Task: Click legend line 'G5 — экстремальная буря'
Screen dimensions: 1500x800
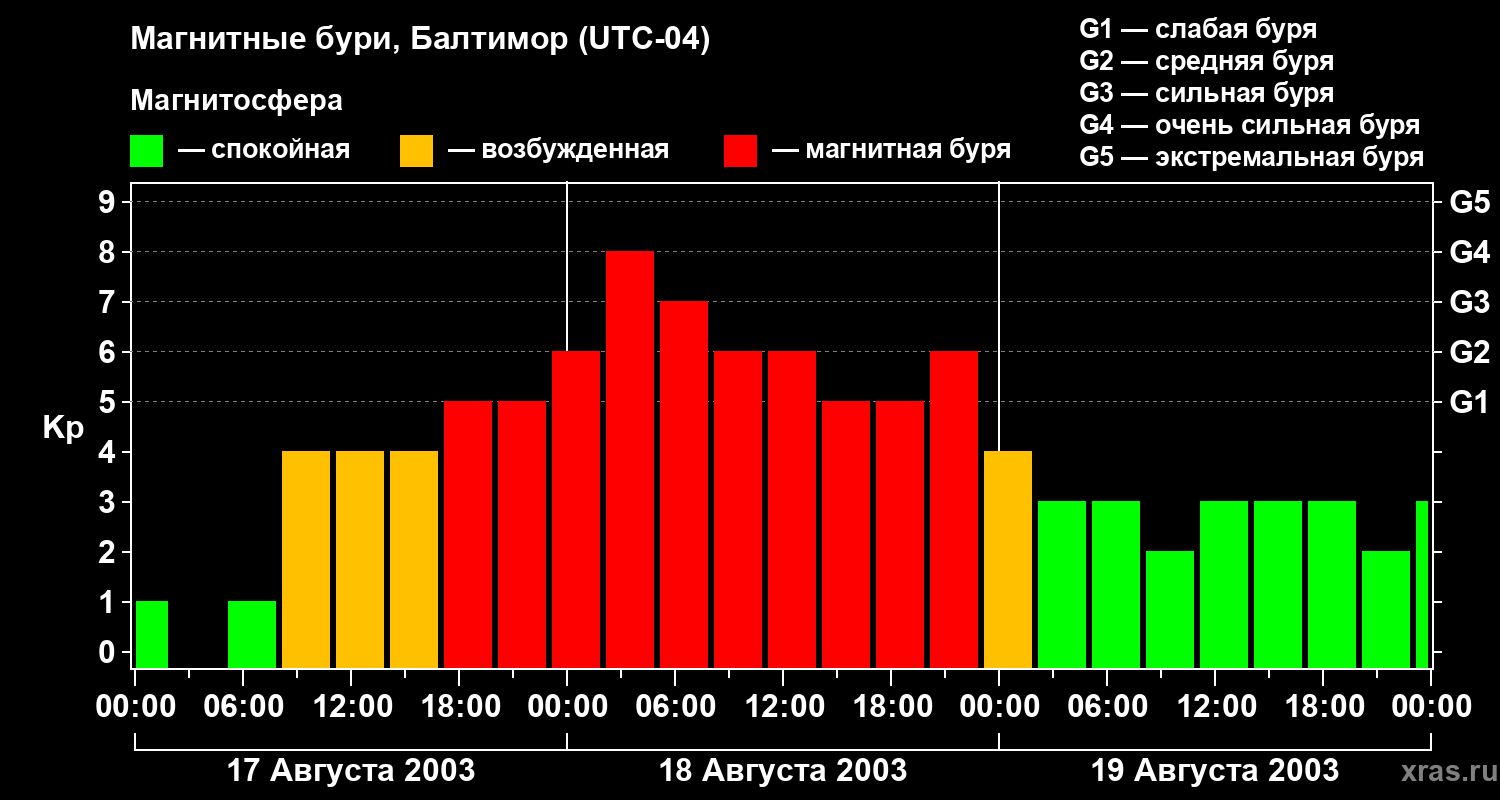Action: click(x=1251, y=157)
